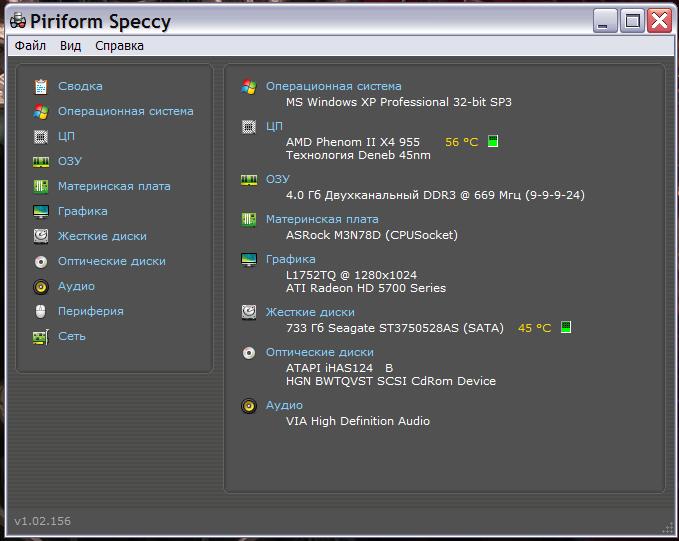Click the Windows flag icon beside Операционная система in sidebar
Viewport: 679px width, 541px height.
point(41,111)
